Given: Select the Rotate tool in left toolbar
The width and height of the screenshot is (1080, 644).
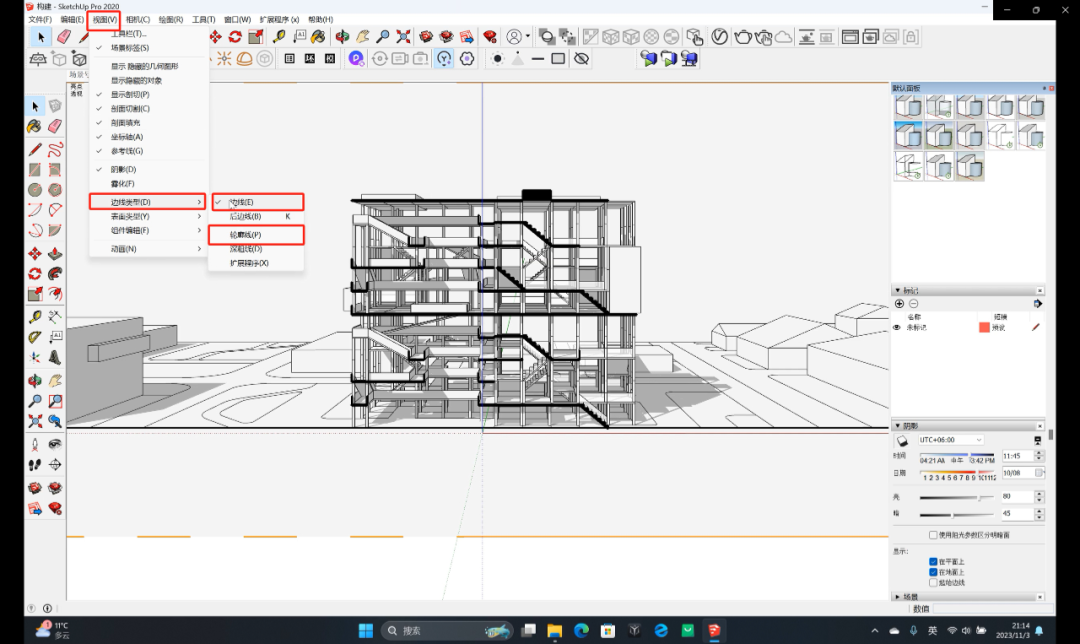Looking at the screenshot, I should click(x=34, y=273).
